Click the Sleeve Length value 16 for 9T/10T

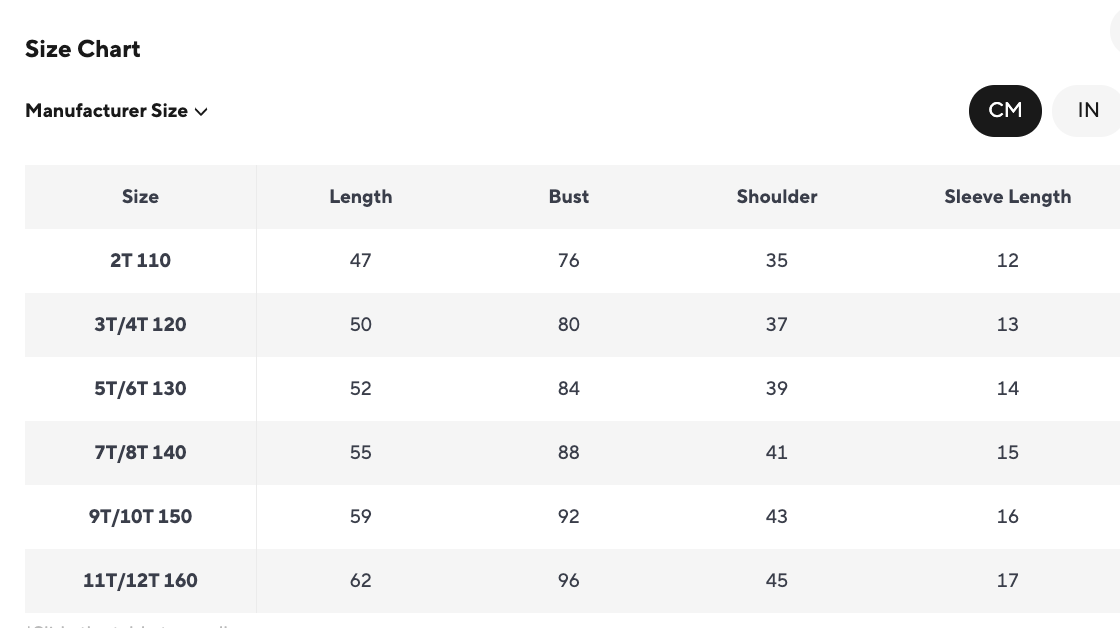click(1007, 517)
